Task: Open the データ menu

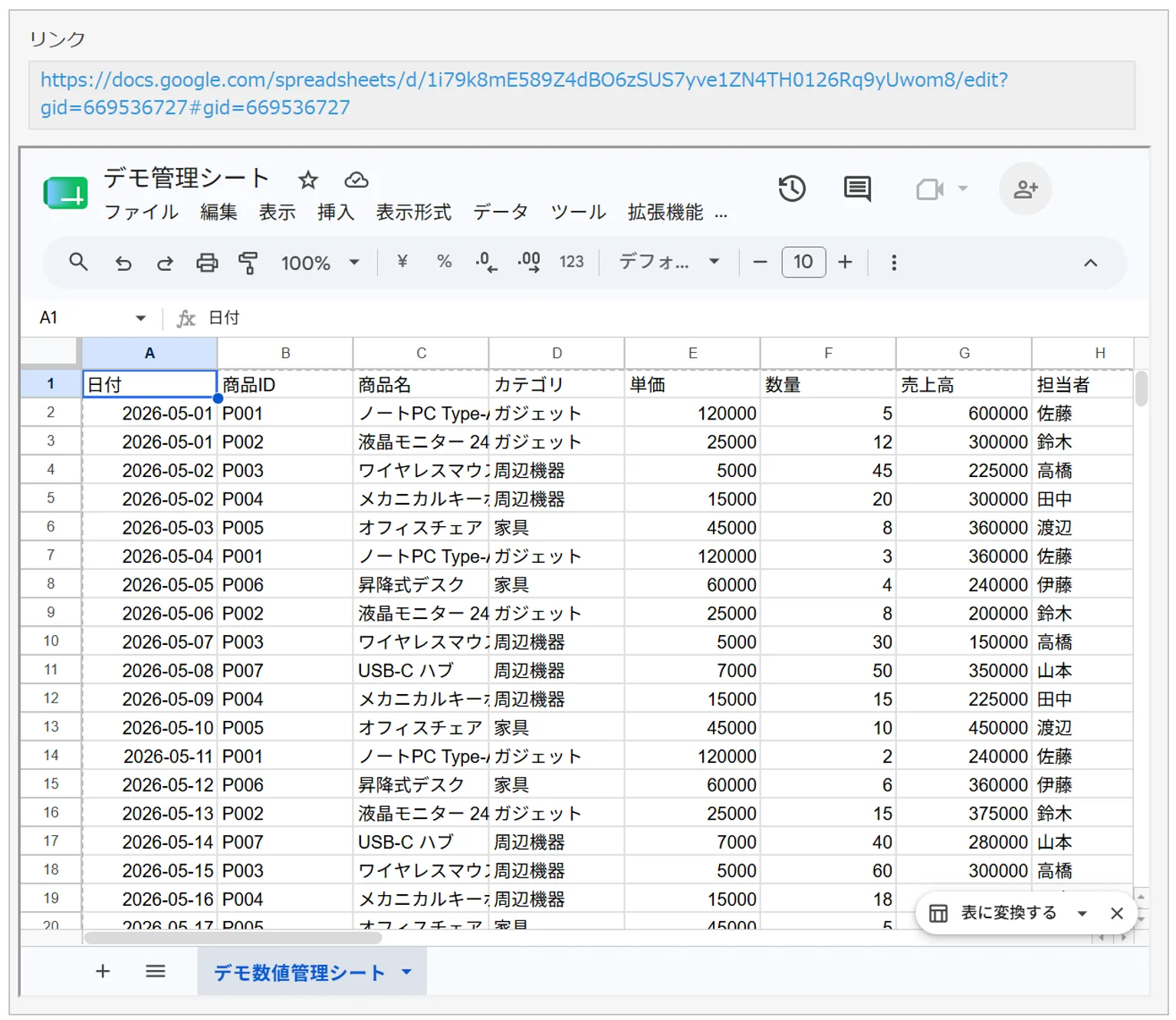Action: pos(501,212)
